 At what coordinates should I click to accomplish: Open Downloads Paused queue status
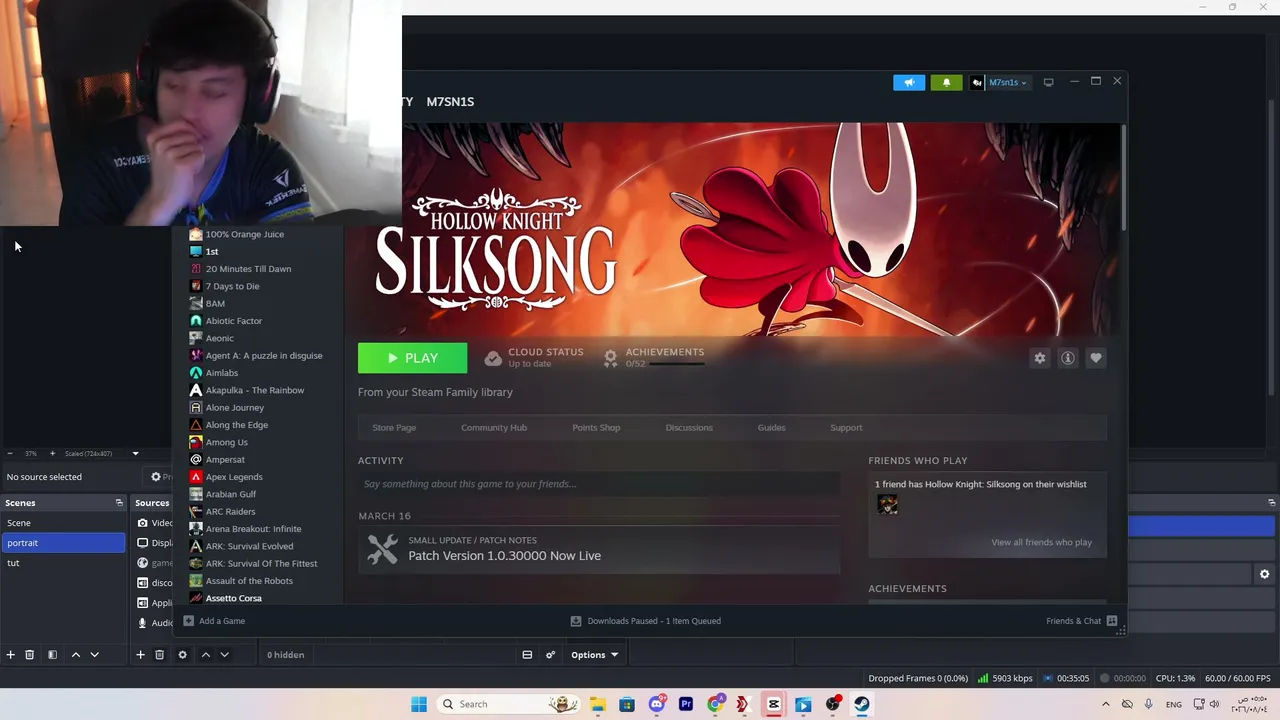645,621
